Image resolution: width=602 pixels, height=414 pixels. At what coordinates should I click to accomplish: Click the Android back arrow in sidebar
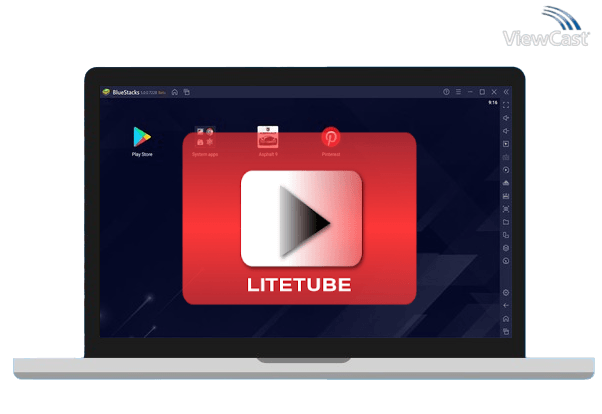pos(506,306)
